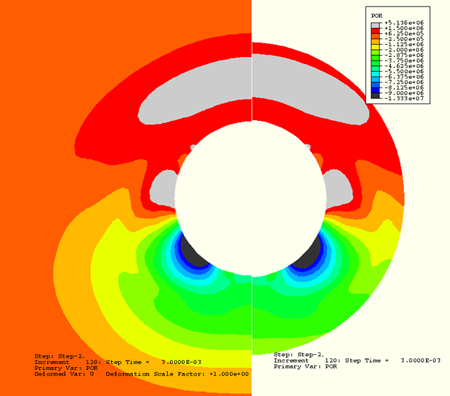
Task: Select the red legend color band
Action: pos(375,31)
